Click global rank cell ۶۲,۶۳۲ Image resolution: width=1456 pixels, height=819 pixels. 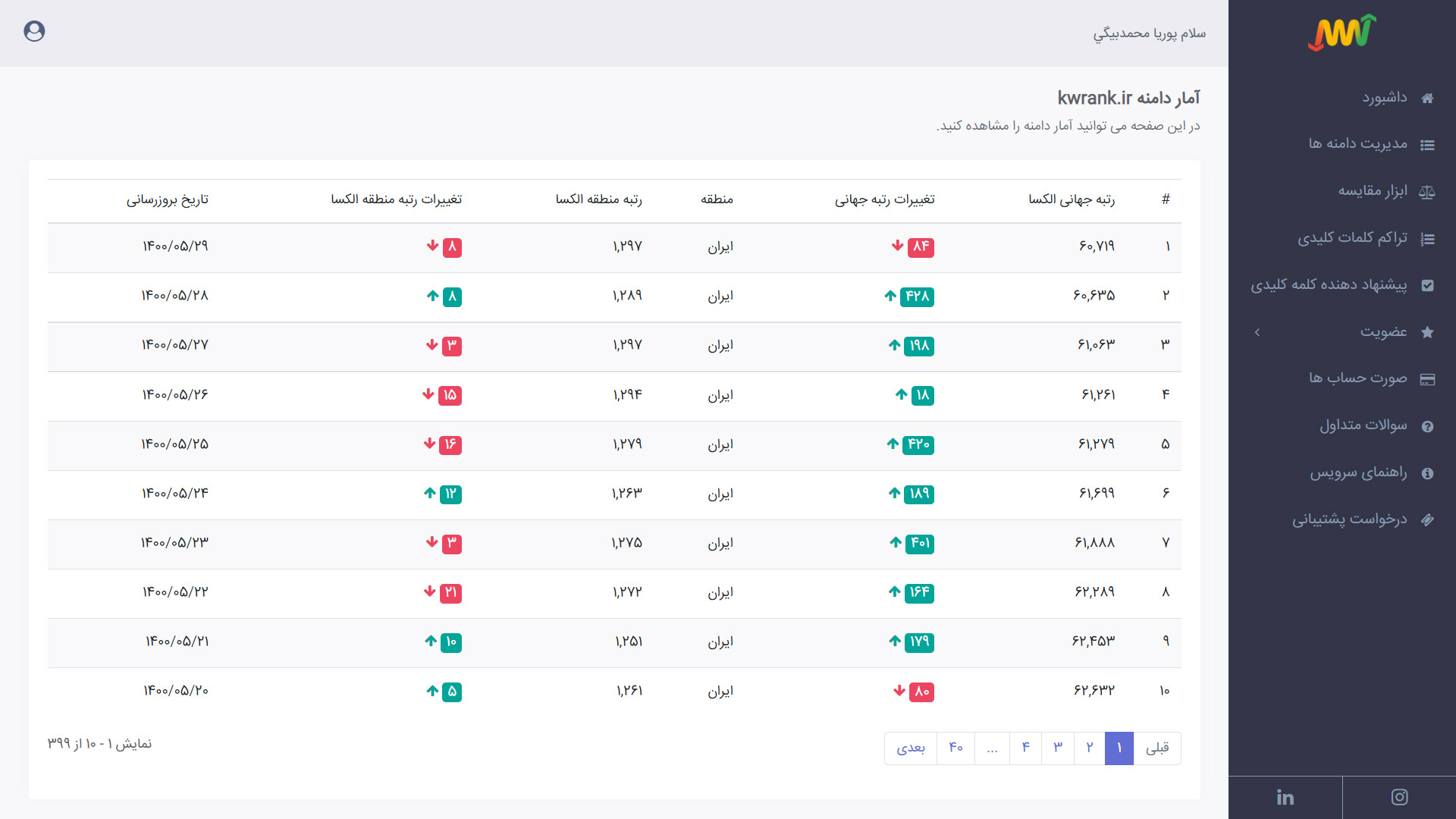point(1094,691)
